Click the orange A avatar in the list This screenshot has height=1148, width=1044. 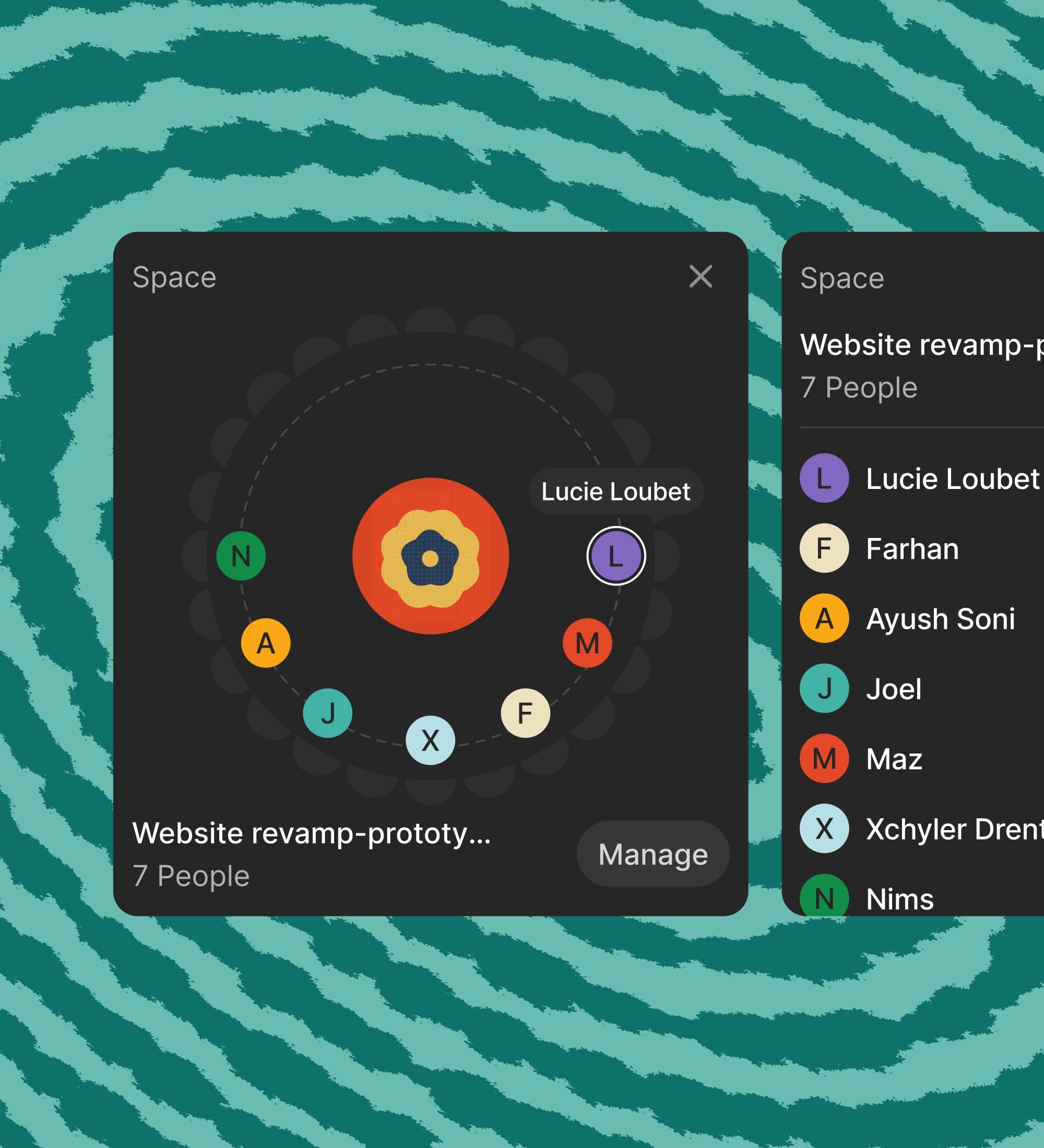coord(824,618)
